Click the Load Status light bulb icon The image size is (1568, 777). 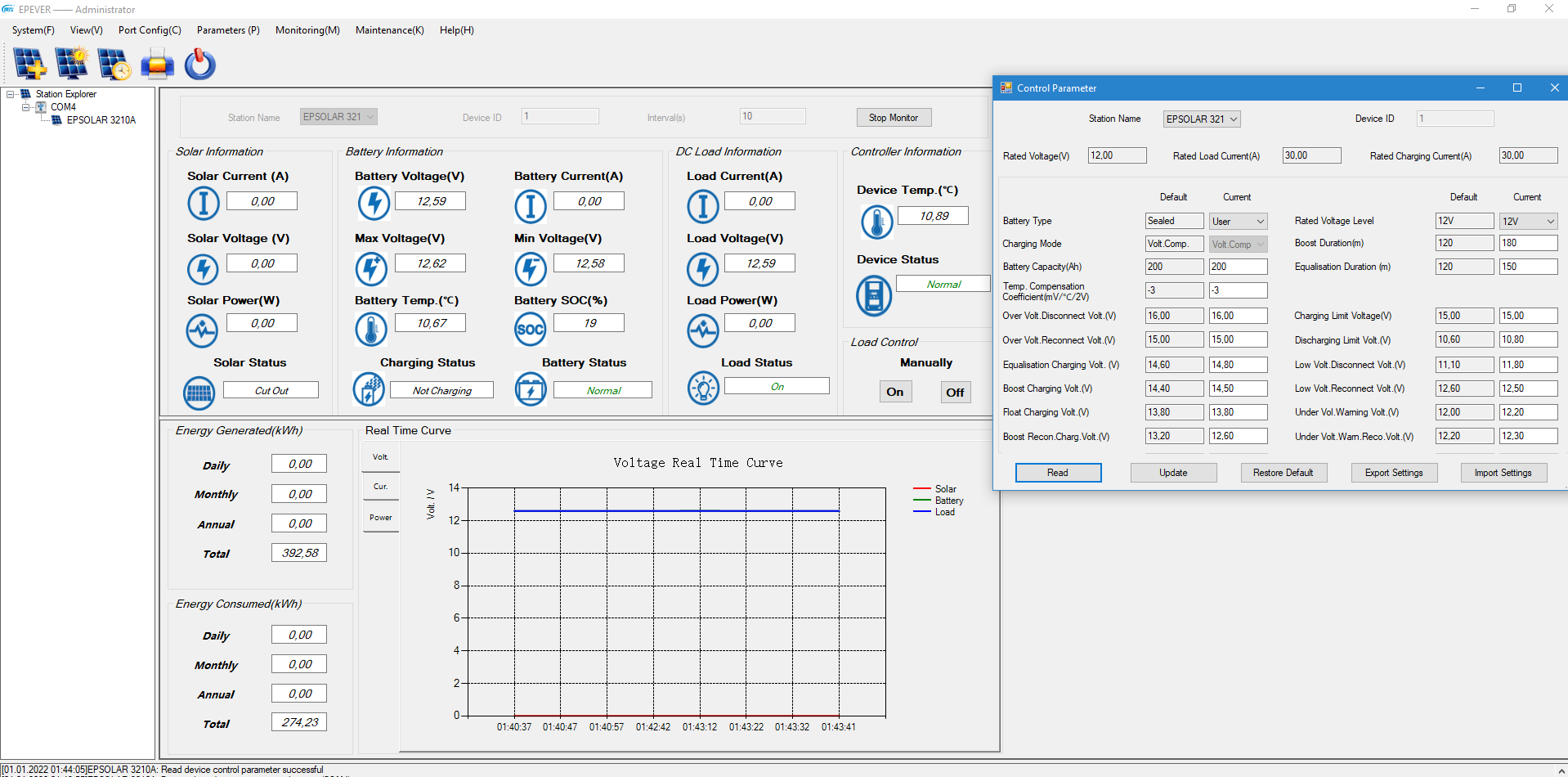(702, 388)
